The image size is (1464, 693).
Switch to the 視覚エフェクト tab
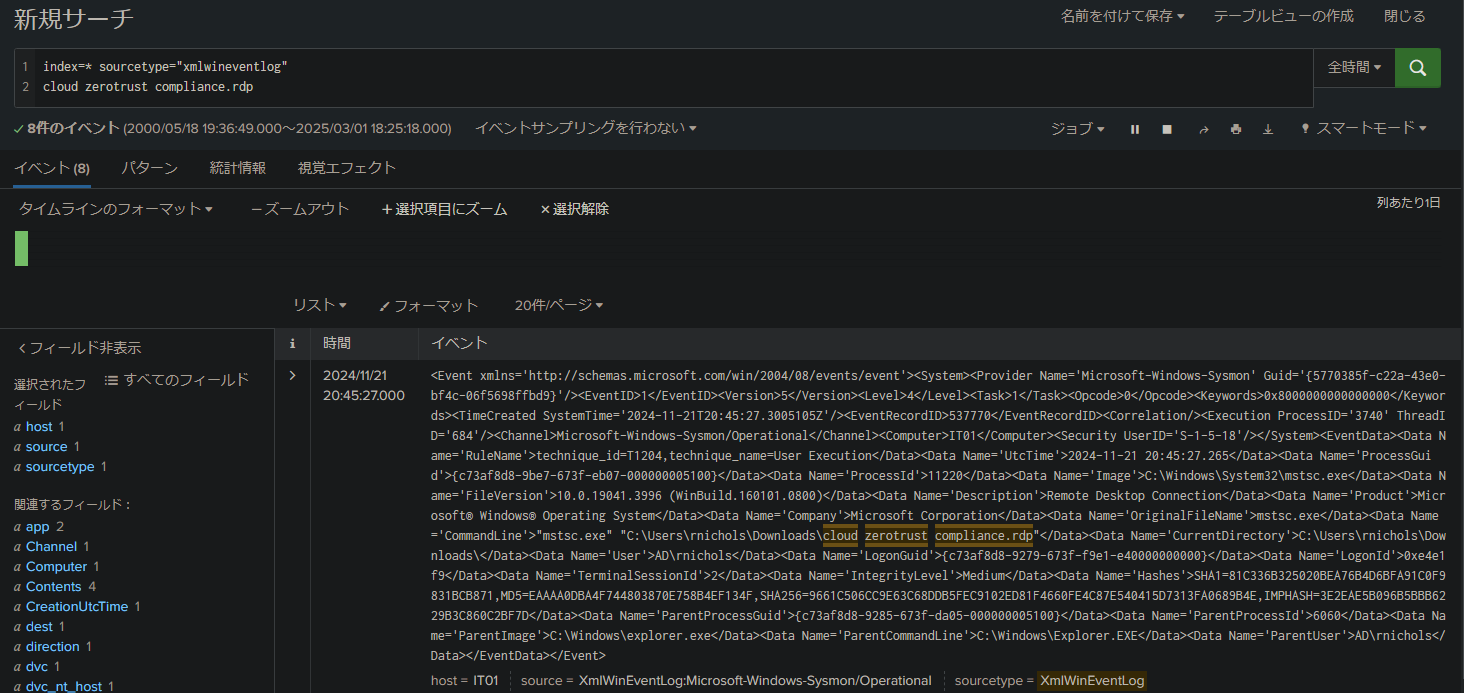tap(347, 168)
